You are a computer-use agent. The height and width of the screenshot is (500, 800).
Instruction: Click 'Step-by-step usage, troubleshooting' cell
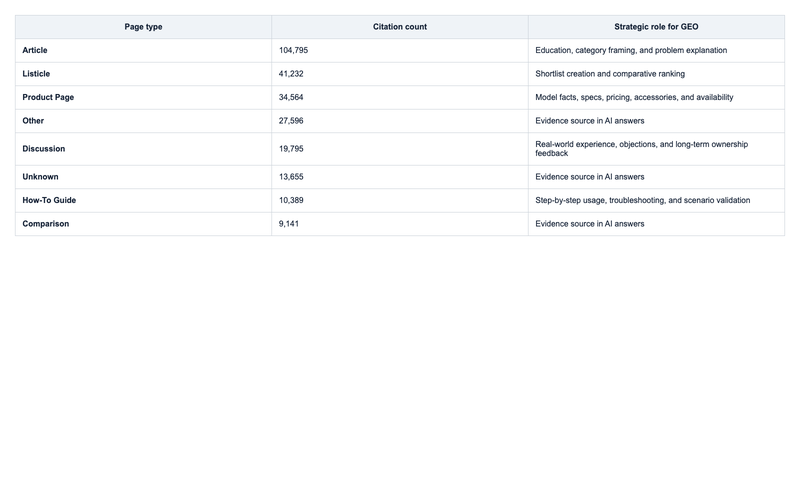(656, 201)
